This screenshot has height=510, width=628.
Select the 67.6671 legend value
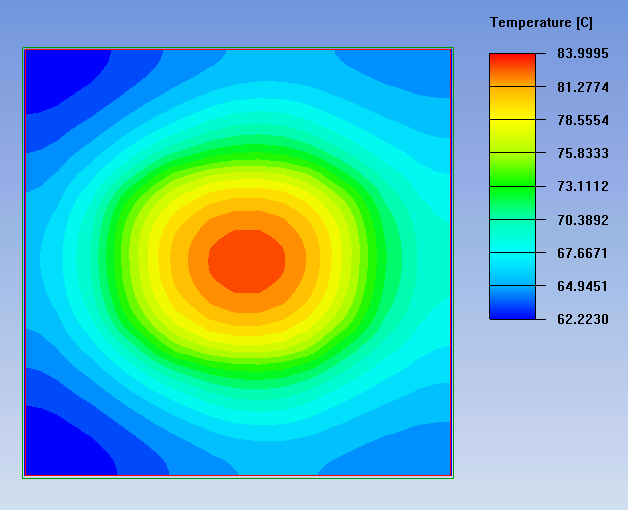click(x=583, y=253)
